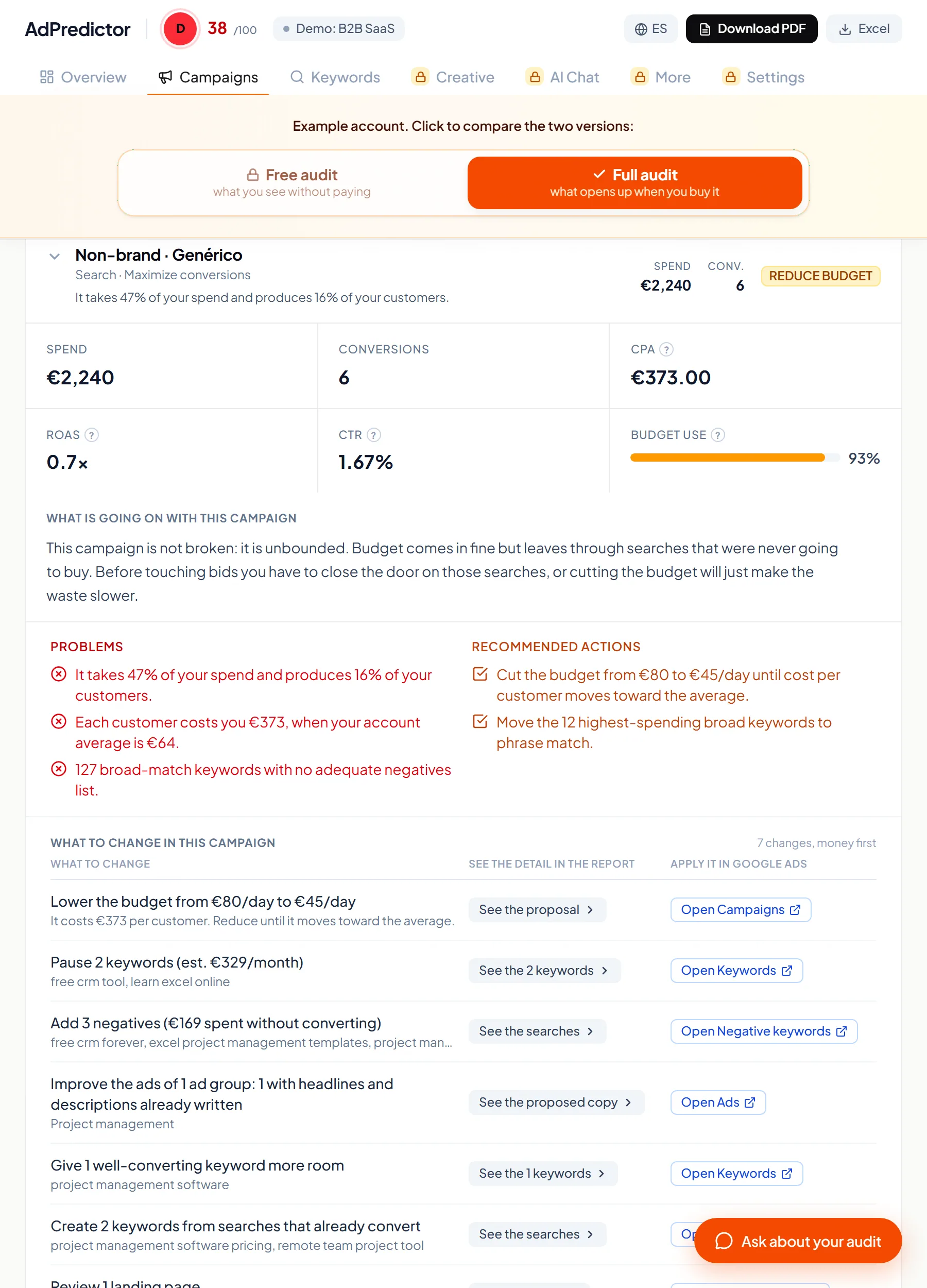Image resolution: width=927 pixels, height=1288 pixels.
Task: Switch to the Keywords tab
Action: pos(335,77)
